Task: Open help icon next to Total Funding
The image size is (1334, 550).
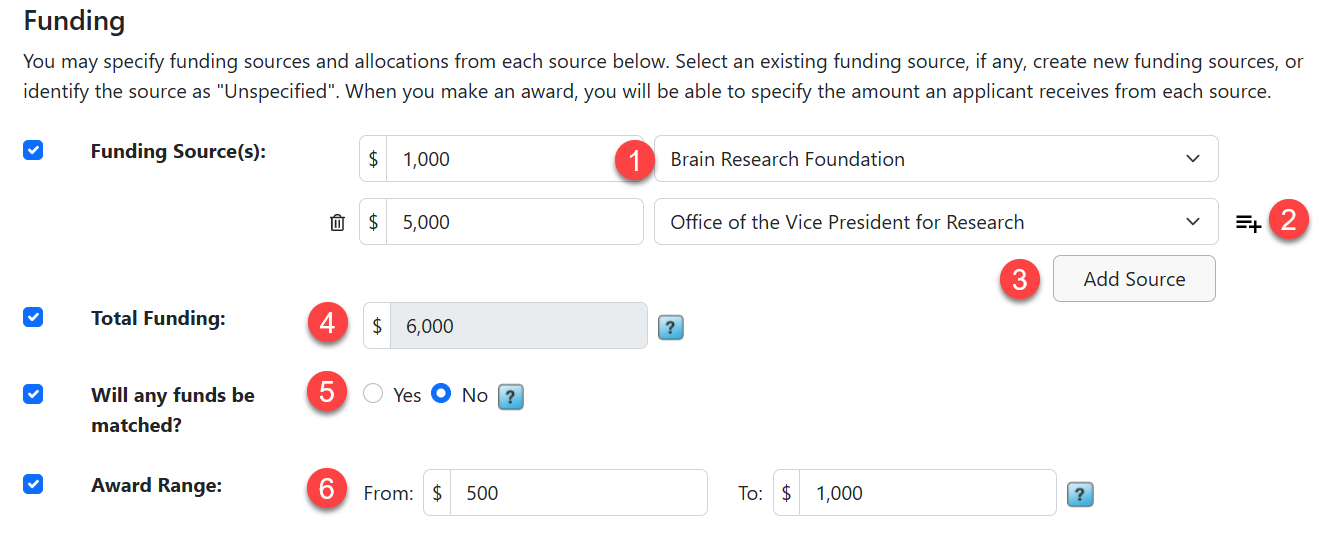Action: pos(670,327)
